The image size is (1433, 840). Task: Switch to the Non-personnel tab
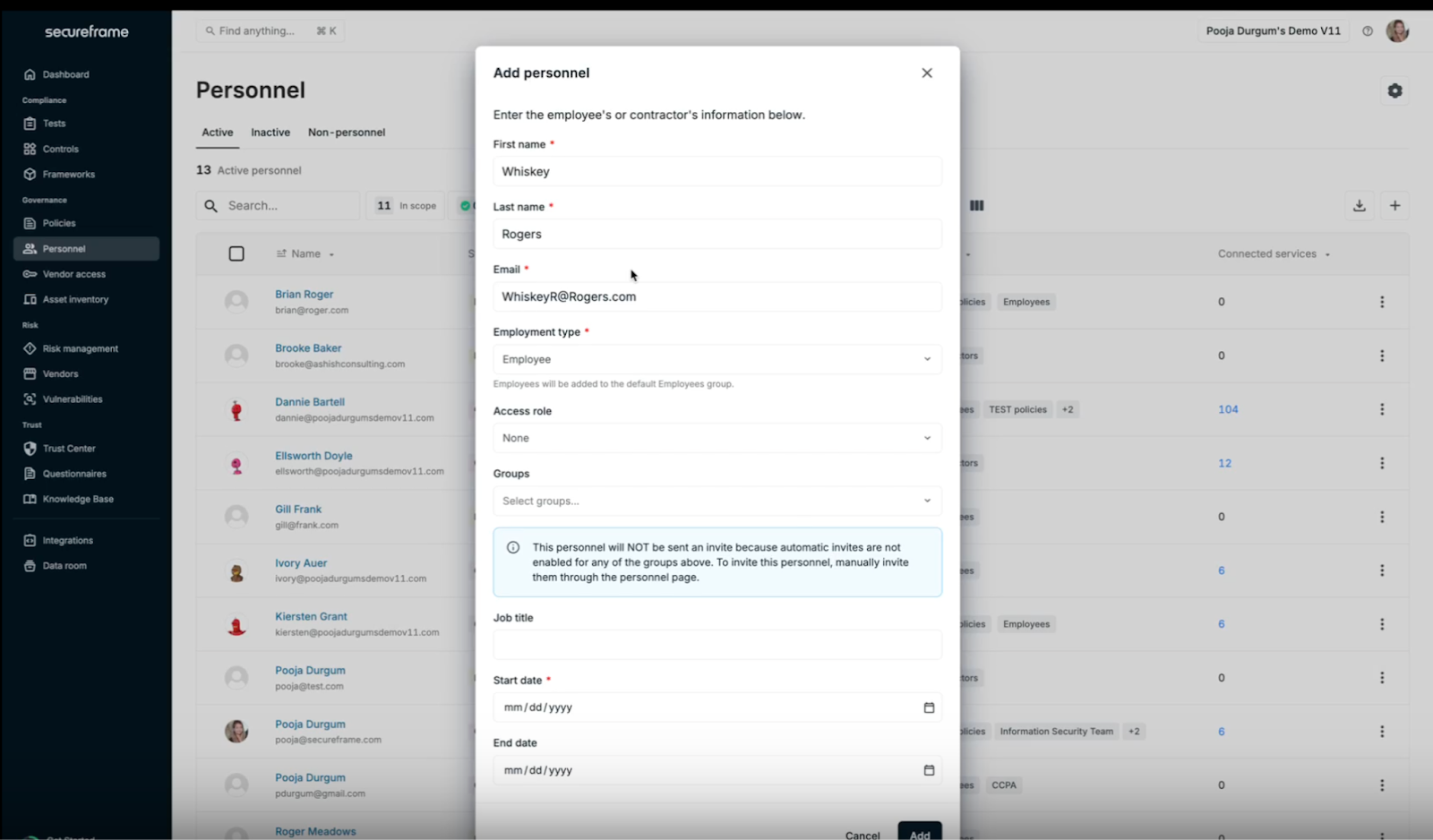click(347, 133)
